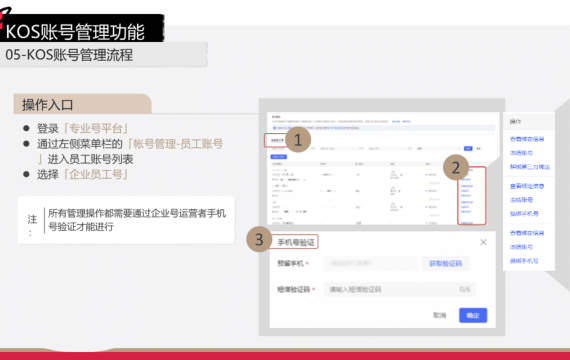Click the note about 企业号运营者手机号验证
The image size is (570, 360).
pos(137,220)
